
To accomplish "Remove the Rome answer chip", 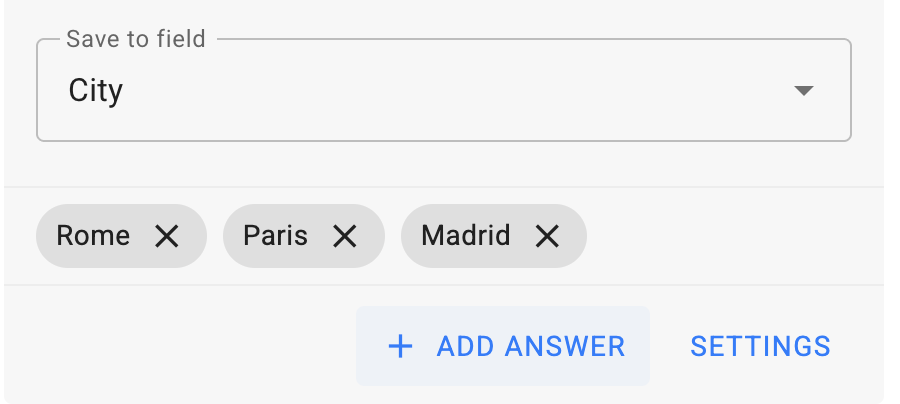I will pyautogui.click(x=167, y=236).
